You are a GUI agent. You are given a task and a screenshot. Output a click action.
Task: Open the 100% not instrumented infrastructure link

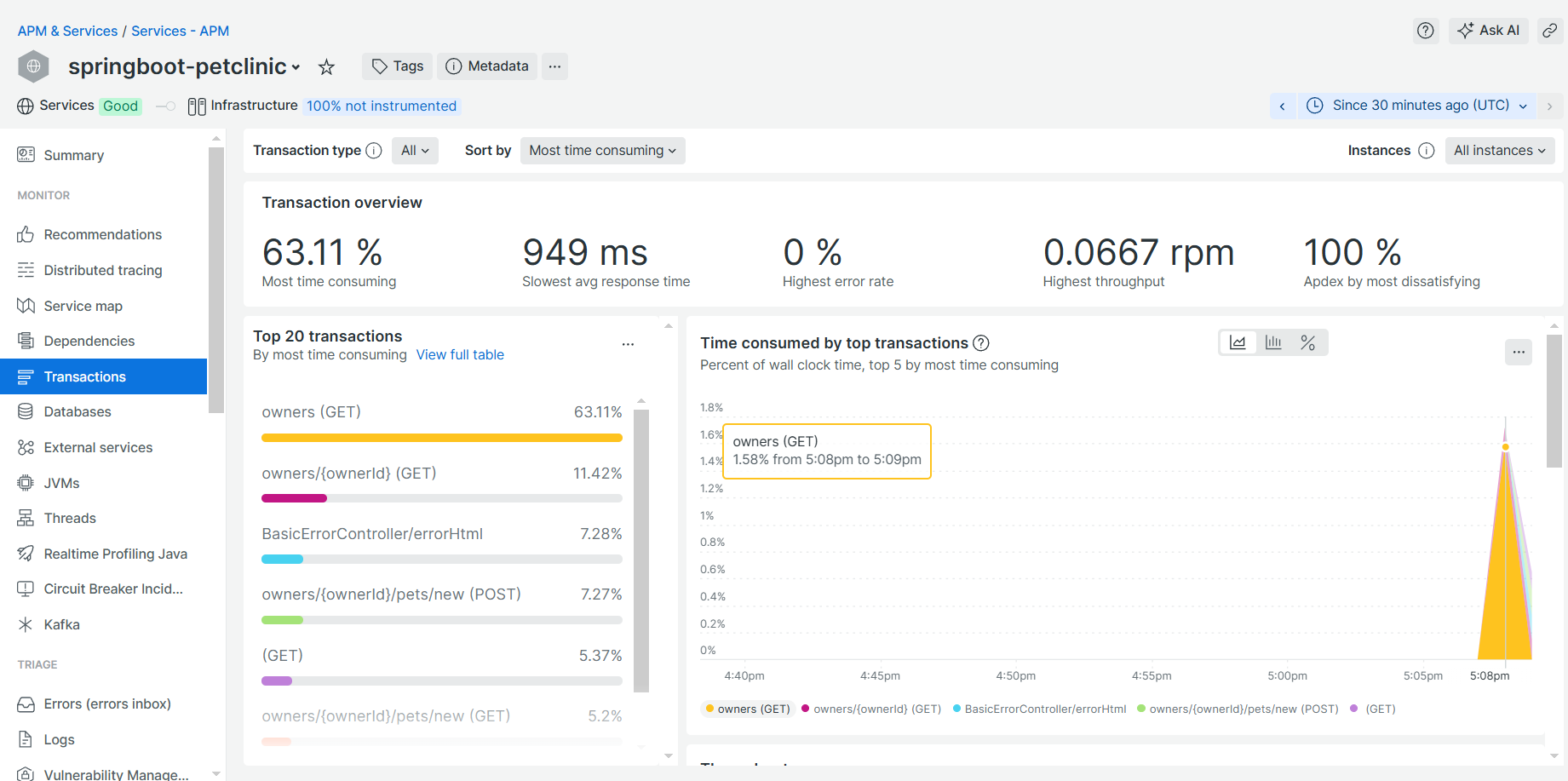pos(382,106)
